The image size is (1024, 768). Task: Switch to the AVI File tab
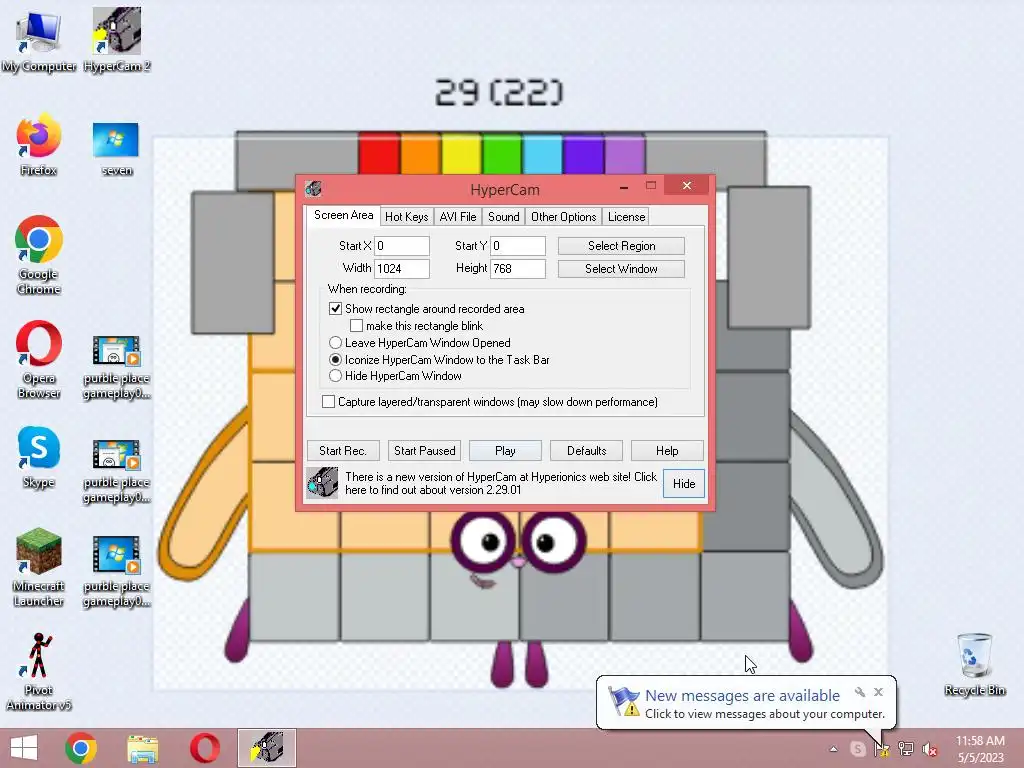tap(458, 217)
